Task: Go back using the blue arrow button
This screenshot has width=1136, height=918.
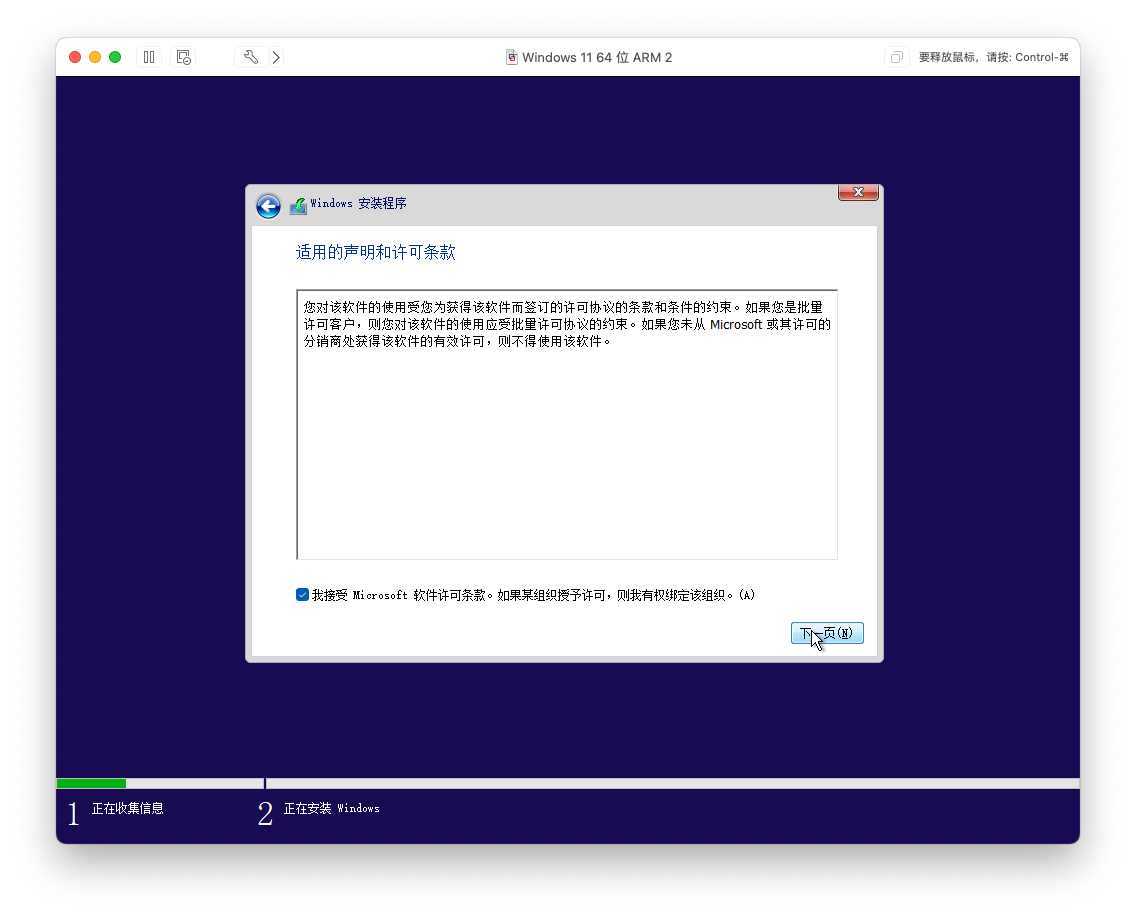Action: (268, 206)
